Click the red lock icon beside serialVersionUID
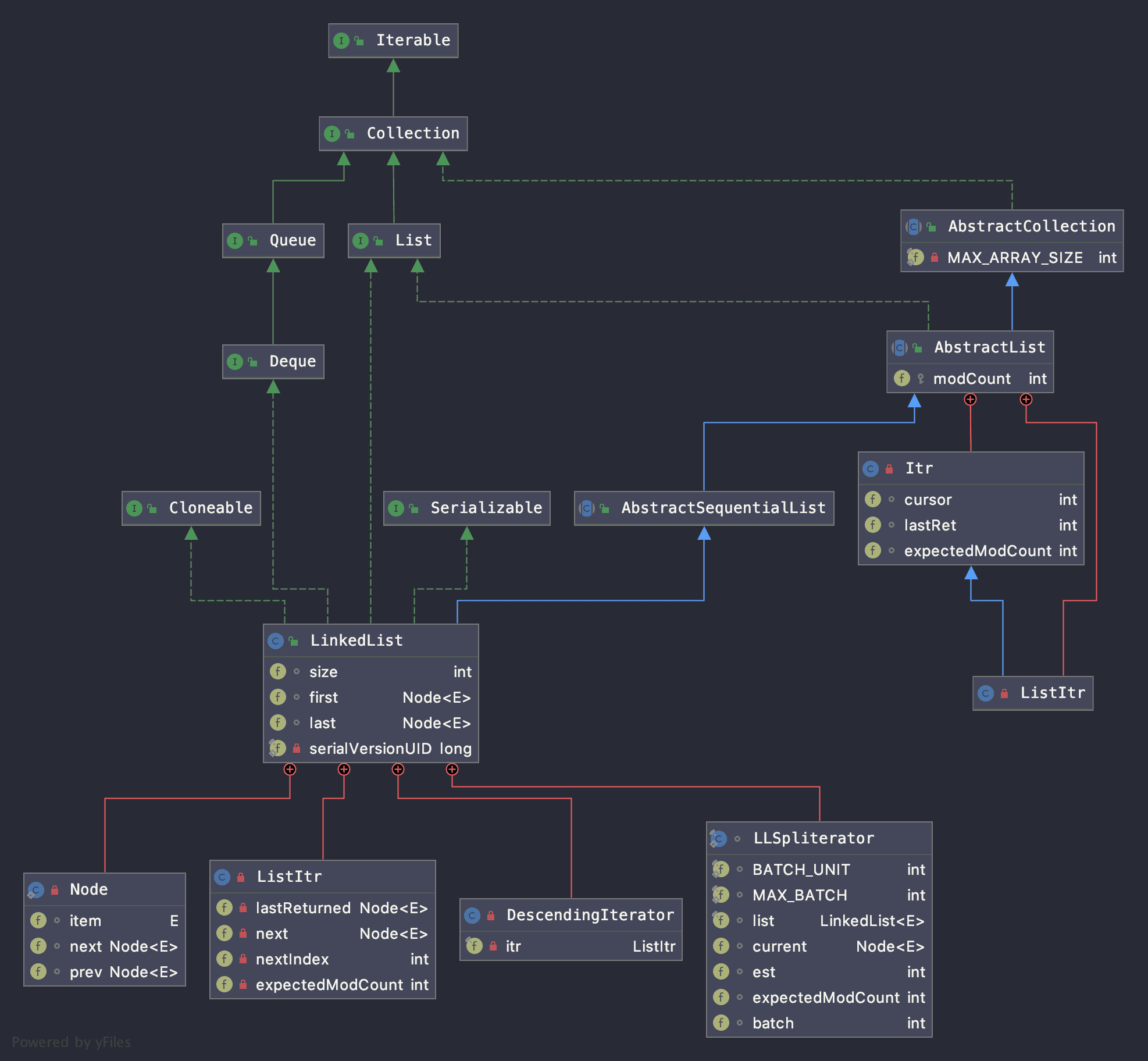Image resolution: width=1148 pixels, height=1061 pixels. click(297, 749)
